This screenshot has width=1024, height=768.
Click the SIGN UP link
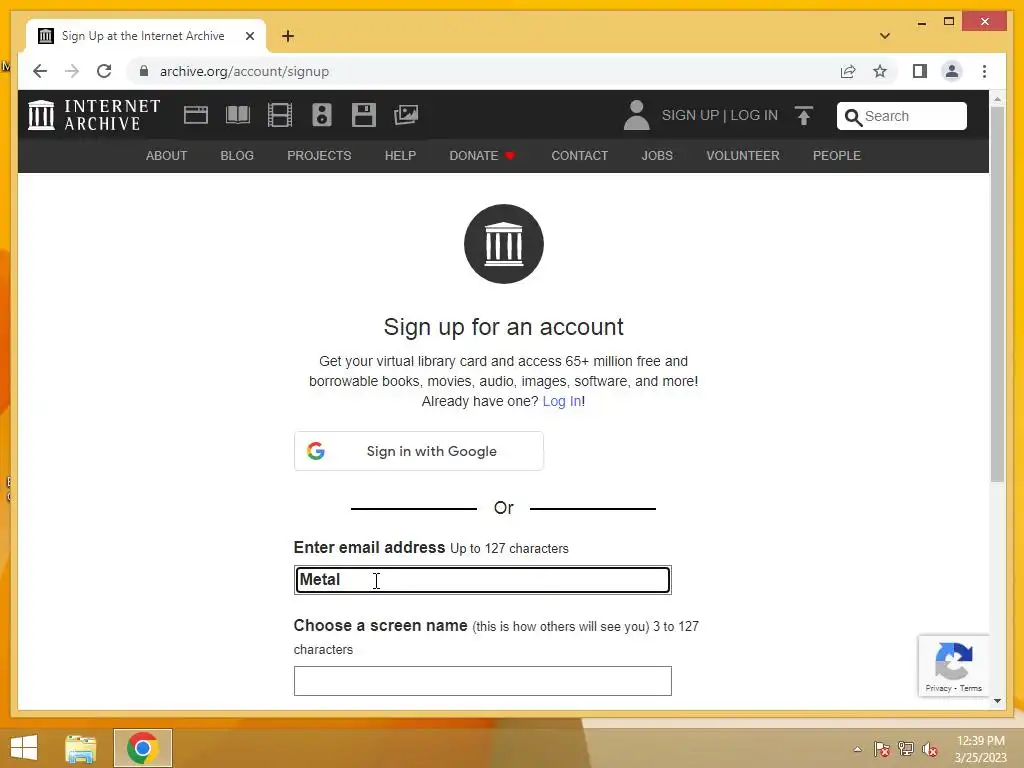pos(690,116)
